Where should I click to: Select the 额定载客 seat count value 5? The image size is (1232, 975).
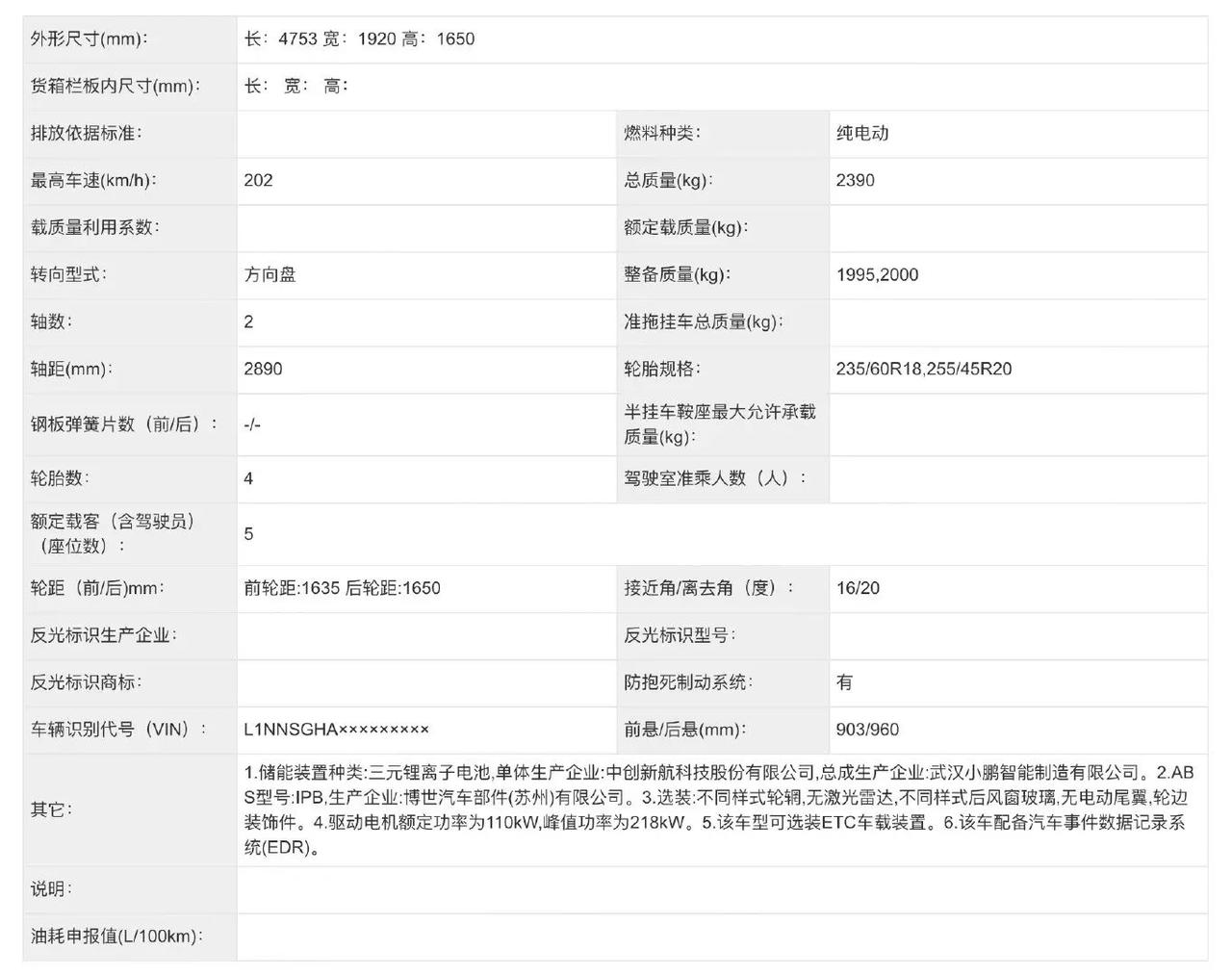tap(249, 534)
